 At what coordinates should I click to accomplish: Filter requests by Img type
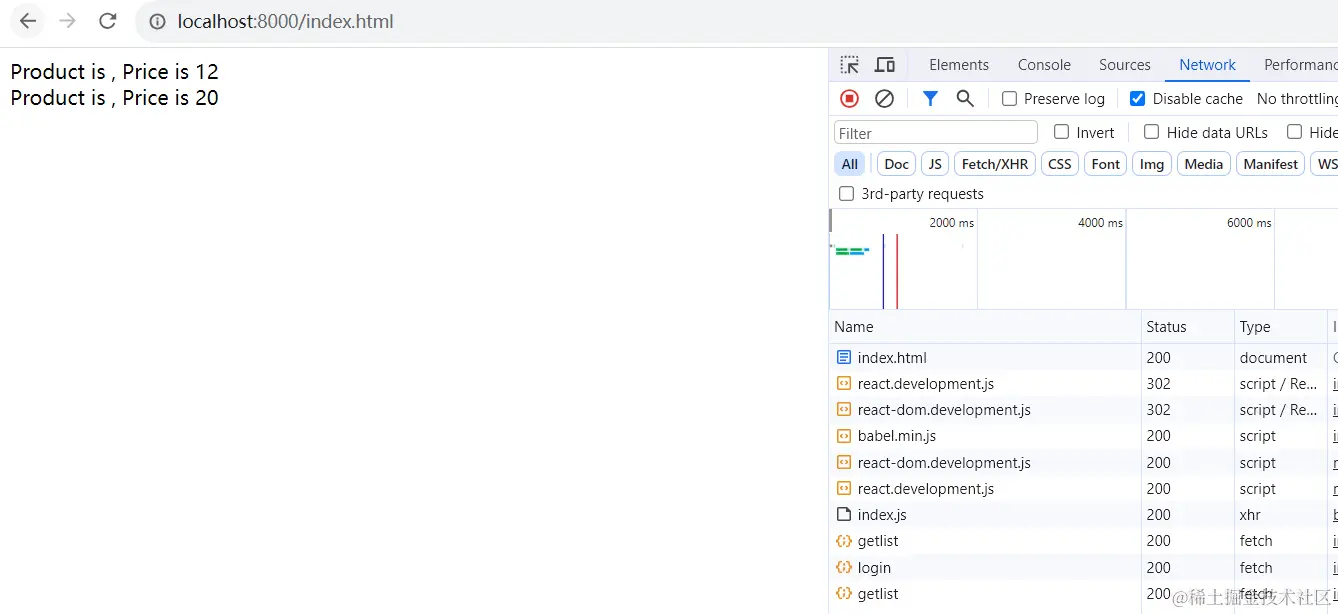point(1152,164)
